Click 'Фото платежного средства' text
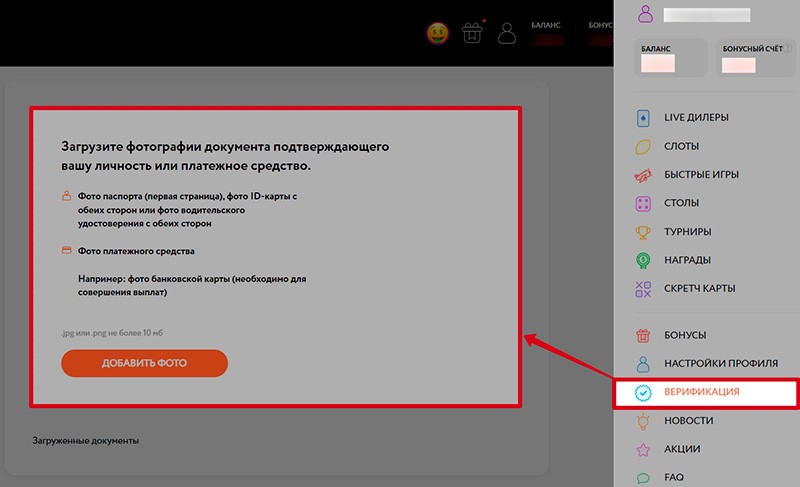The width and height of the screenshot is (800, 487). [136, 251]
